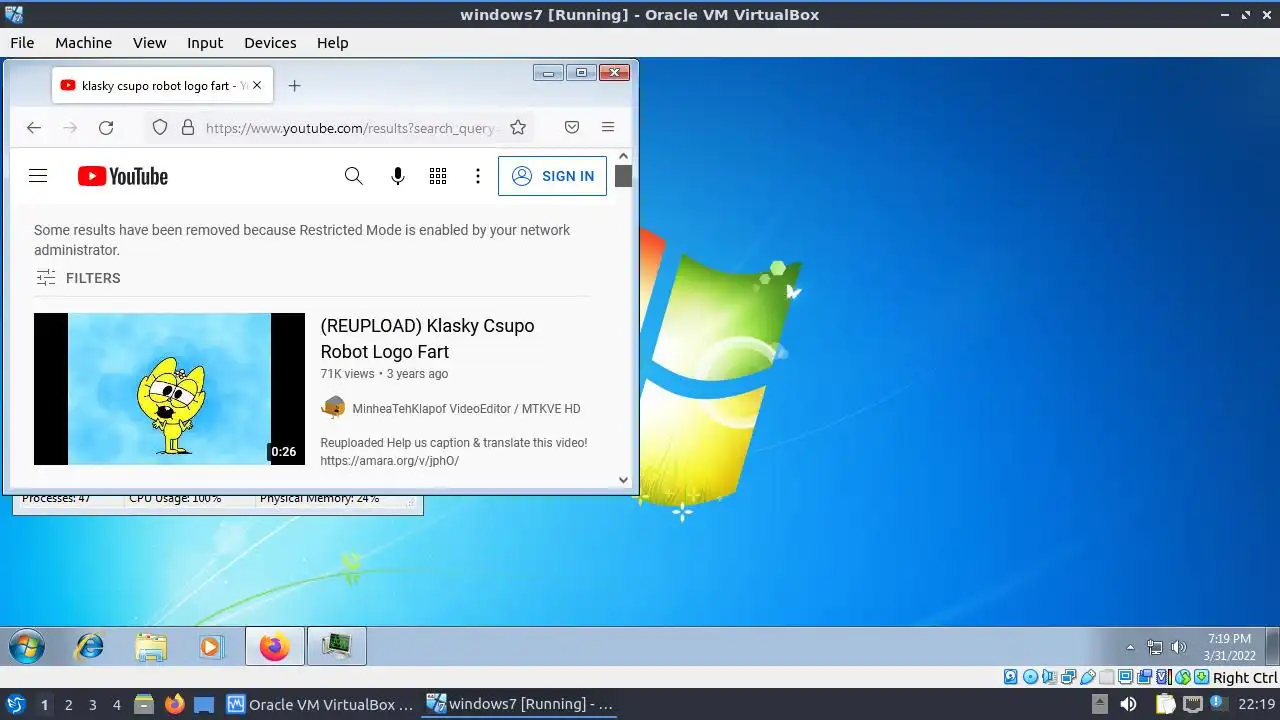
Task: Open the Windows volume tray icon
Action: tap(1179, 647)
